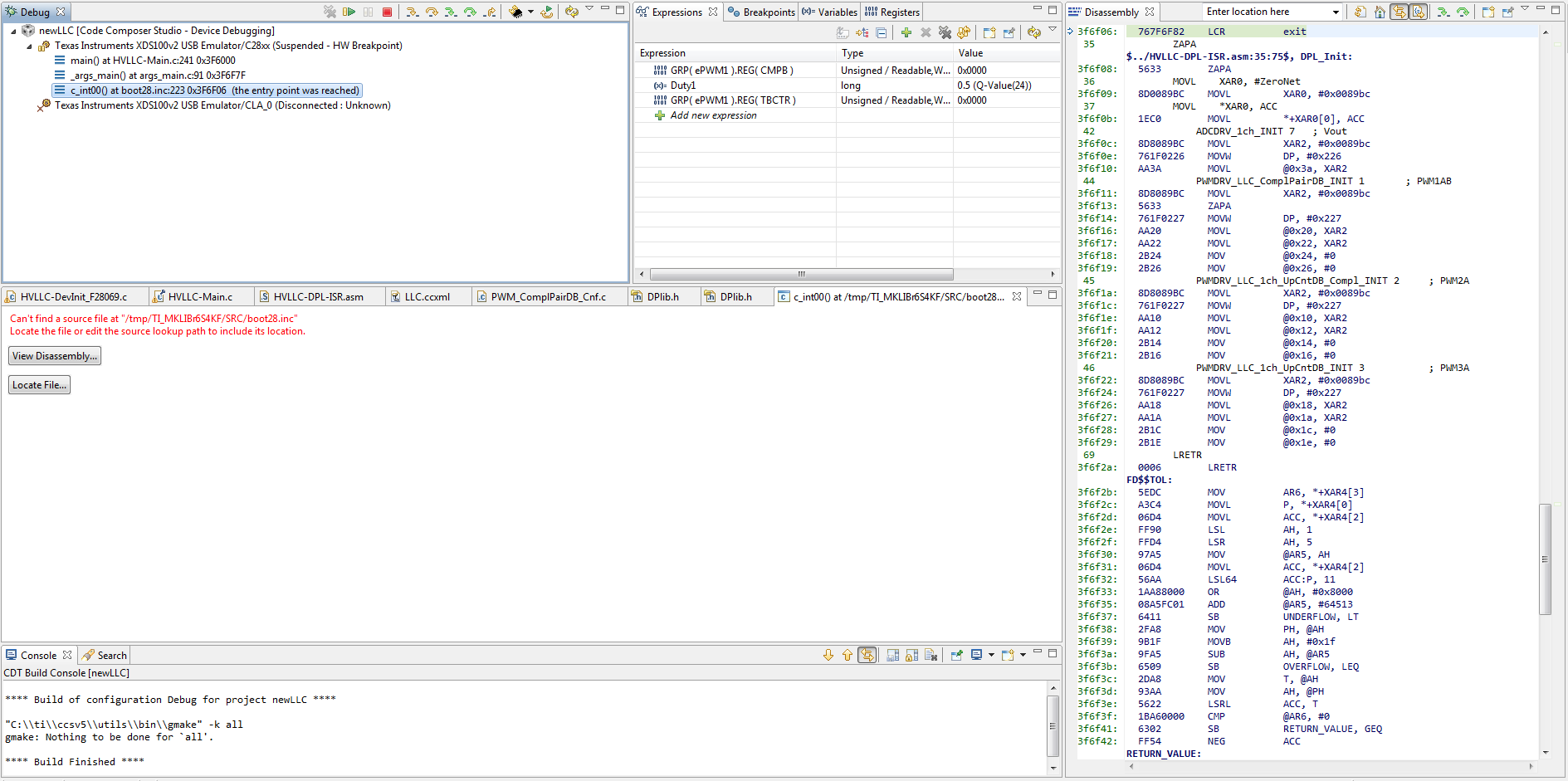The image size is (1568, 781).
Task: Open the HVLLC-DPL-ISR.asm editor tab
Action: coord(319,296)
